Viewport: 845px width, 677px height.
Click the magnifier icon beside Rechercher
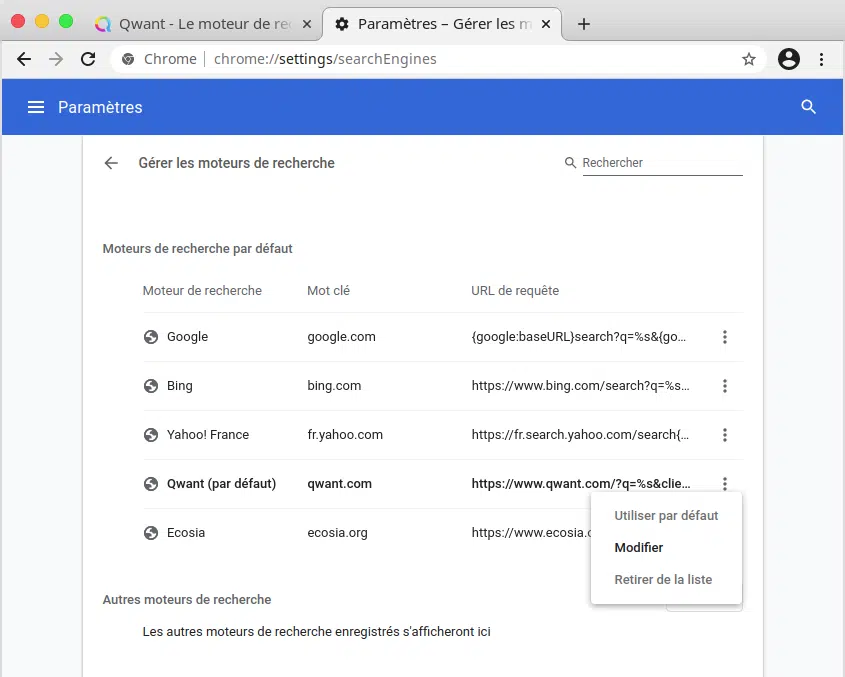pyautogui.click(x=570, y=162)
